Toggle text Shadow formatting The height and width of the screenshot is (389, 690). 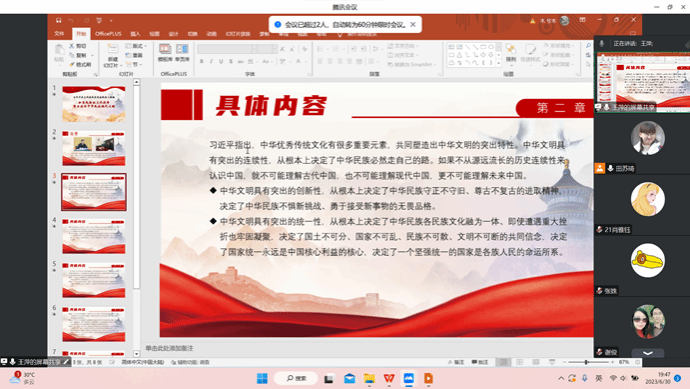point(231,61)
